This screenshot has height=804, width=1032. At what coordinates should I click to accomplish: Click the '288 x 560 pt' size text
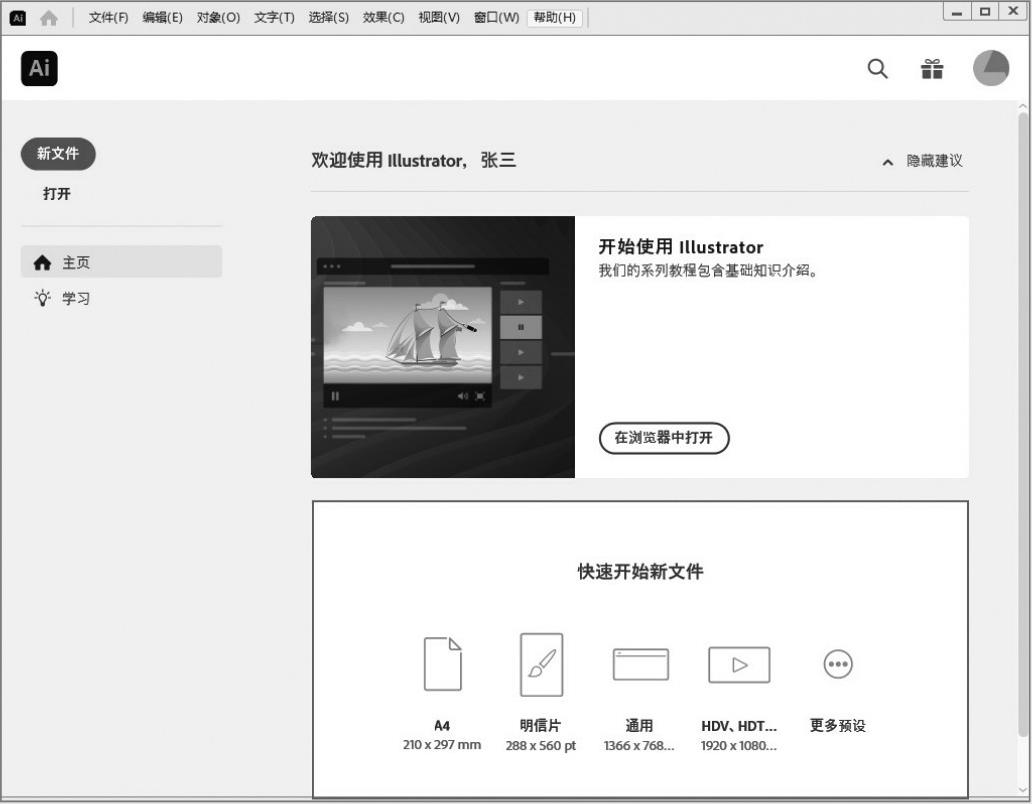point(541,745)
